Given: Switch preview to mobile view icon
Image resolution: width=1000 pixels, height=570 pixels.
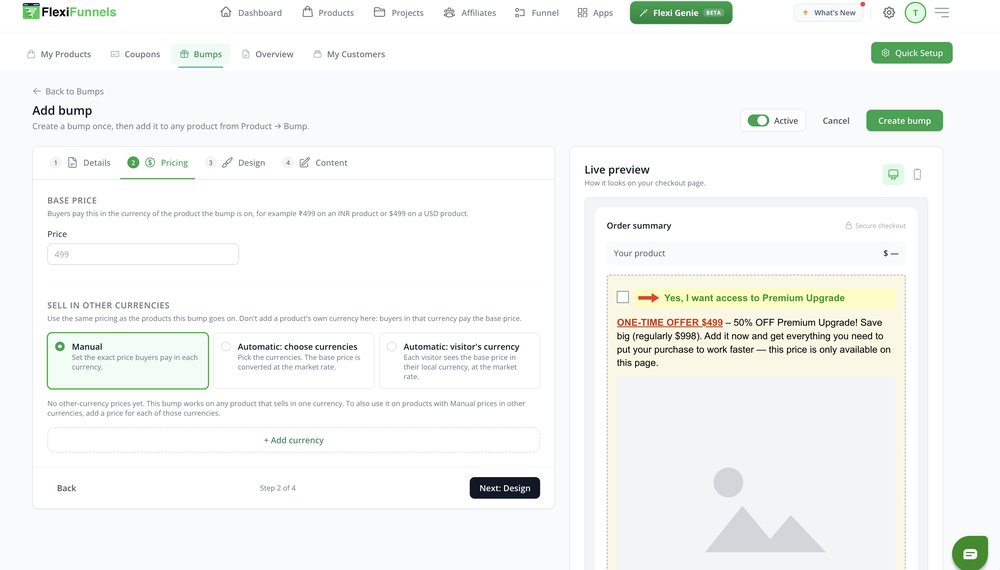Looking at the screenshot, I should (x=917, y=174).
